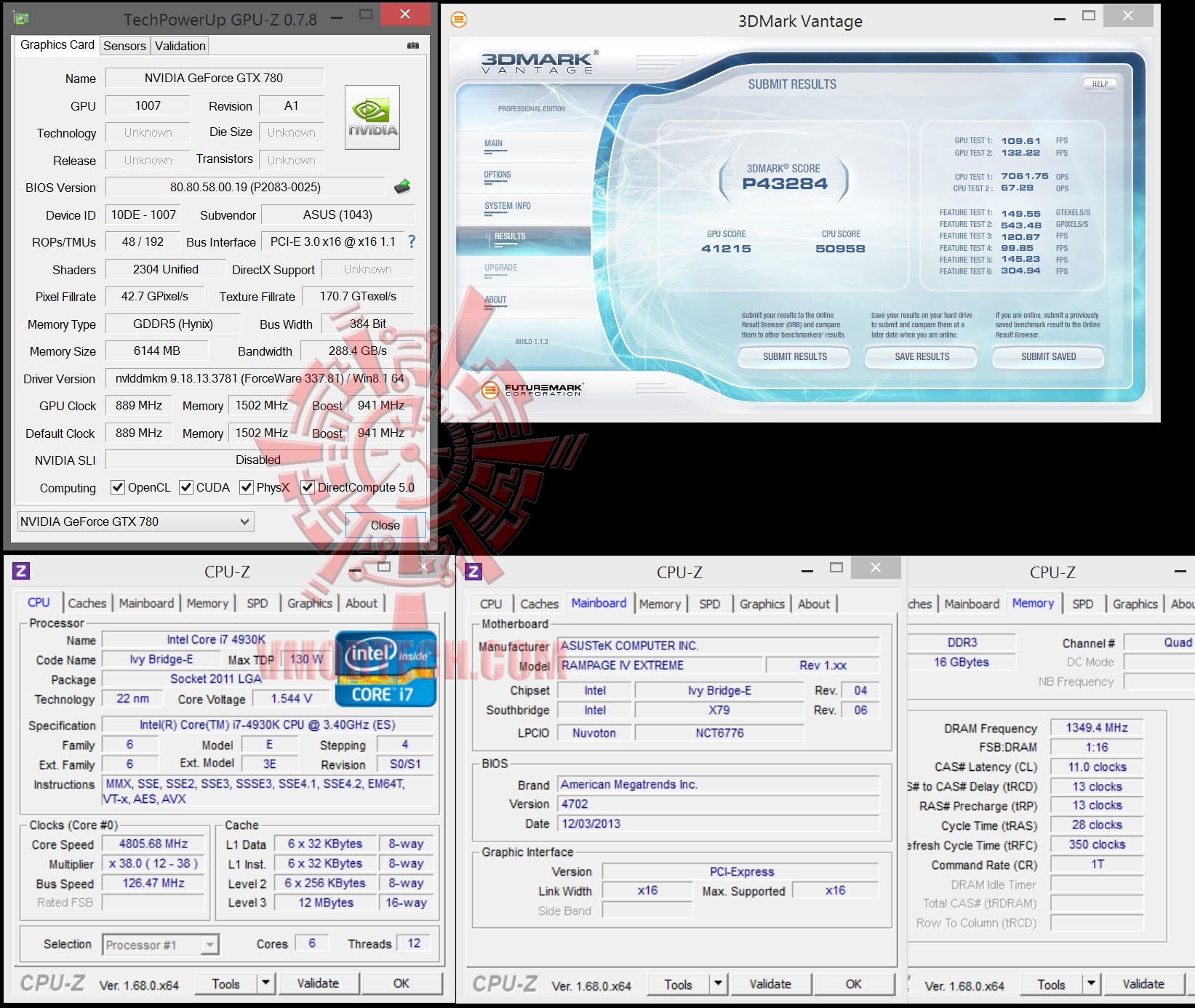Click the CPU-Z purple Z icon in the Mainboard window
1195x1008 pixels.
(473, 572)
